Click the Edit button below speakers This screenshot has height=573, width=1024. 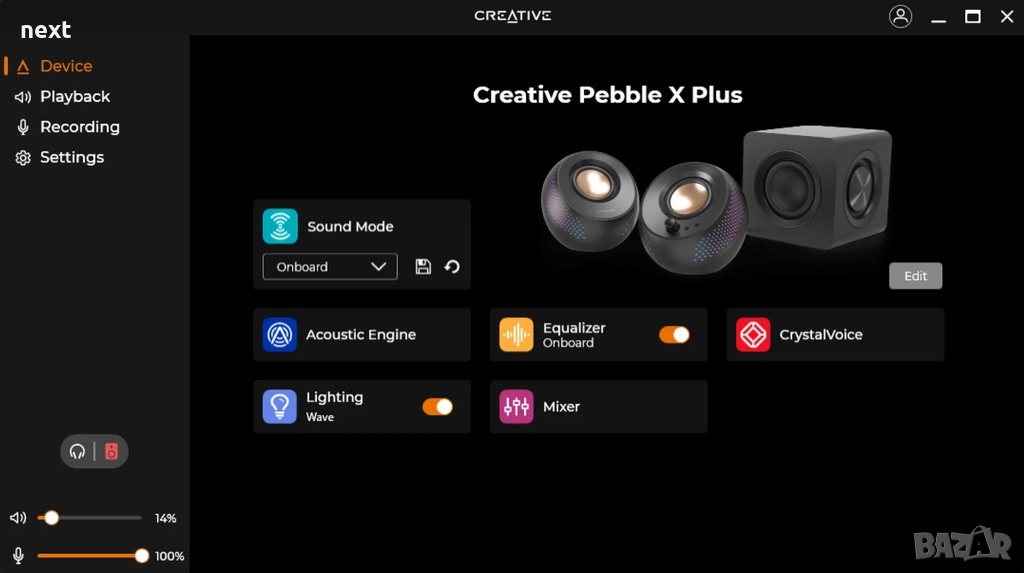(916, 276)
